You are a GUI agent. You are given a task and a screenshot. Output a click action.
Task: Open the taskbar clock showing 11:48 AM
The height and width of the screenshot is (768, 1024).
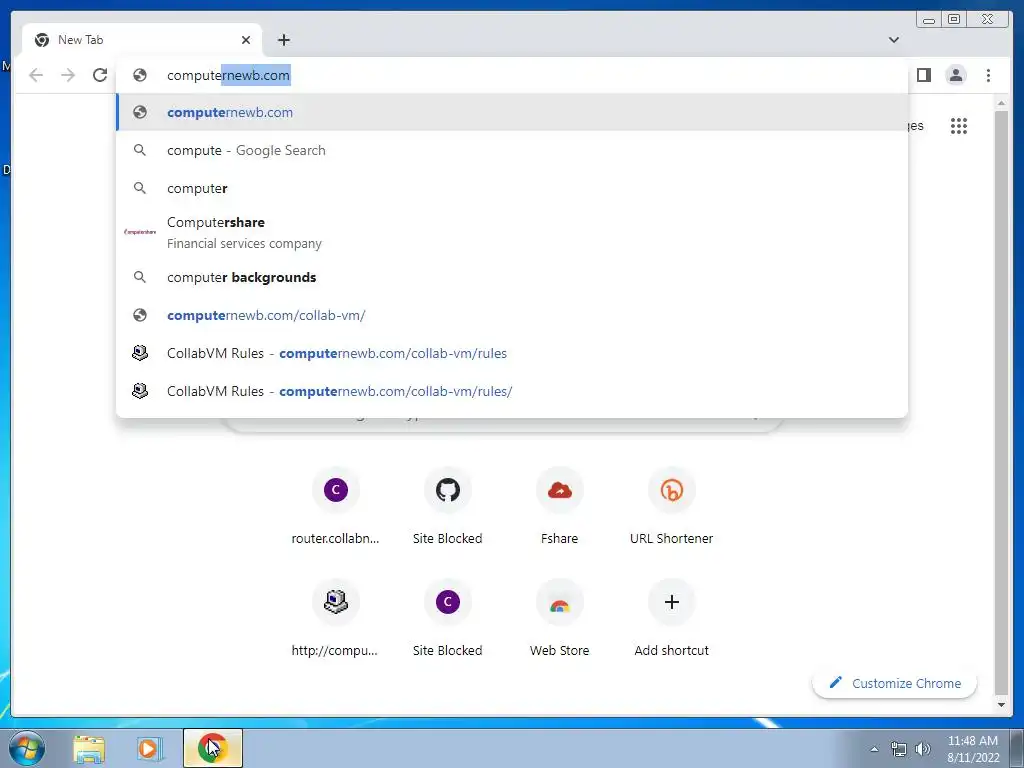(x=973, y=749)
